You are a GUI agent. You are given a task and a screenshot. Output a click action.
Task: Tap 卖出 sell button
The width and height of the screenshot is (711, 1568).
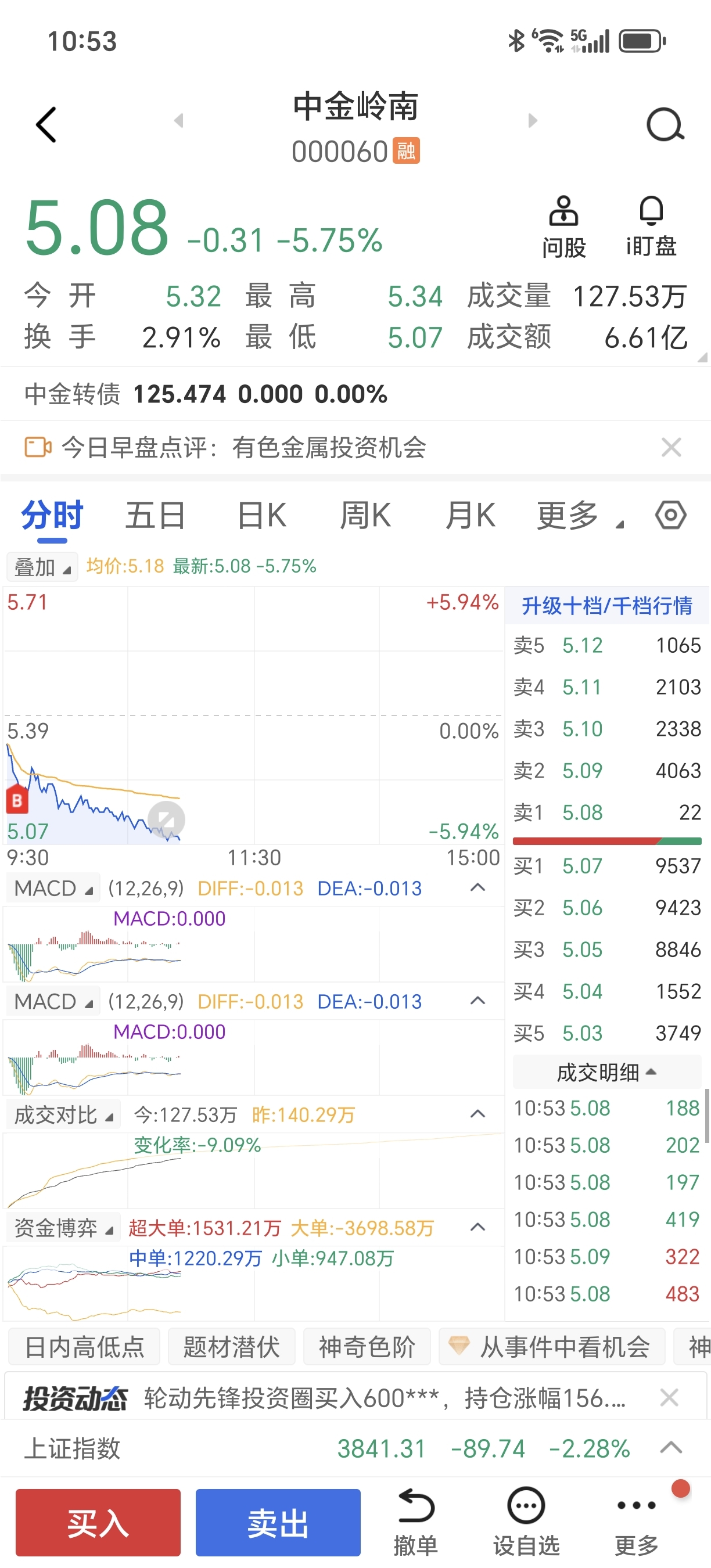pyautogui.click(x=278, y=1522)
